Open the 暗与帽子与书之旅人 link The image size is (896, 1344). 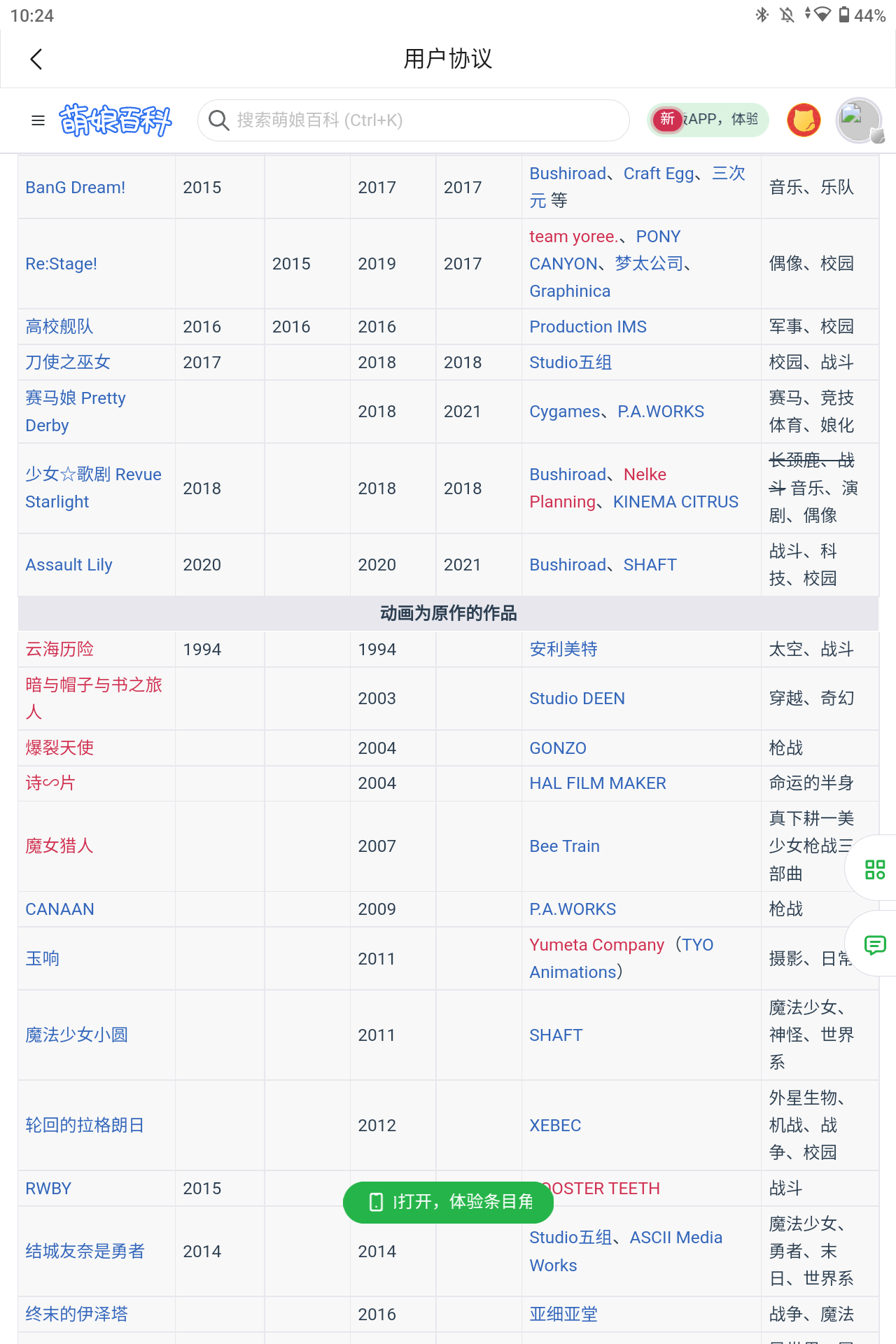pyautogui.click(x=94, y=699)
